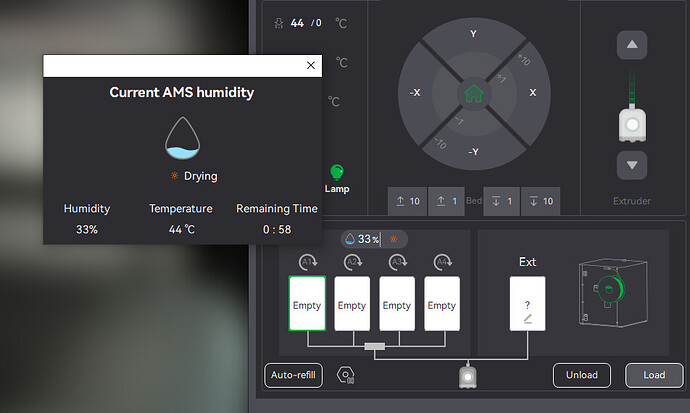
Task: Lower the bed by 1
Action: [502, 201]
